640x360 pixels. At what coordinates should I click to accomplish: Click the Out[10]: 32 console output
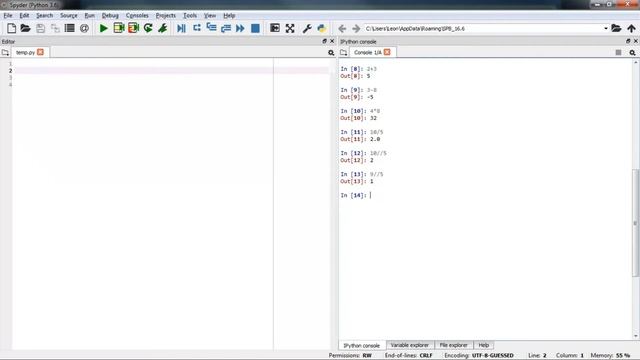pyautogui.click(x=358, y=118)
